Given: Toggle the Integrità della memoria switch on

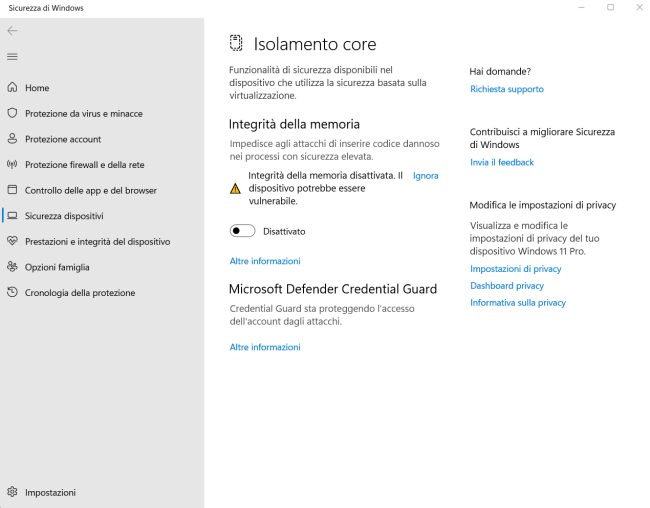Looking at the screenshot, I should (x=243, y=231).
